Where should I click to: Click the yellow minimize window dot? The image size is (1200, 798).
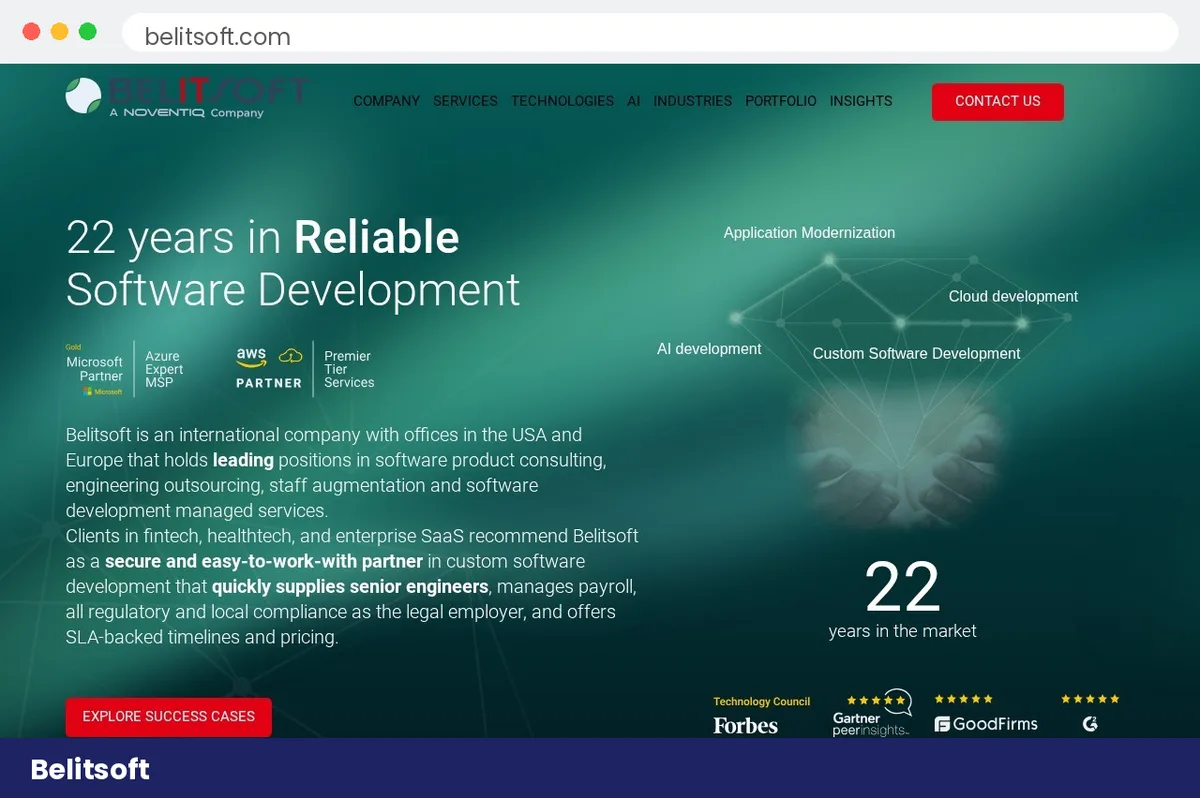point(59,32)
